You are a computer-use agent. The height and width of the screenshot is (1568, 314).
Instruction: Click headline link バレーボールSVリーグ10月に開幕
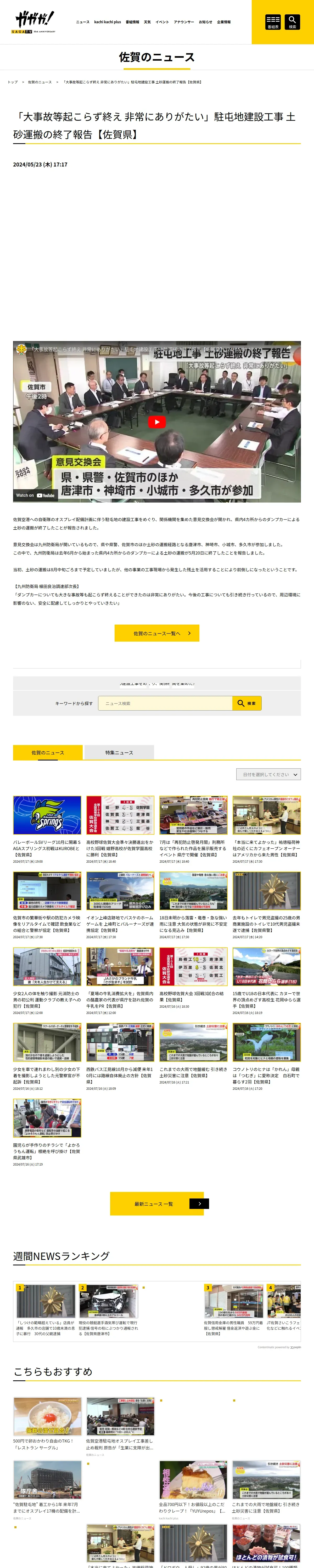[47, 848]
